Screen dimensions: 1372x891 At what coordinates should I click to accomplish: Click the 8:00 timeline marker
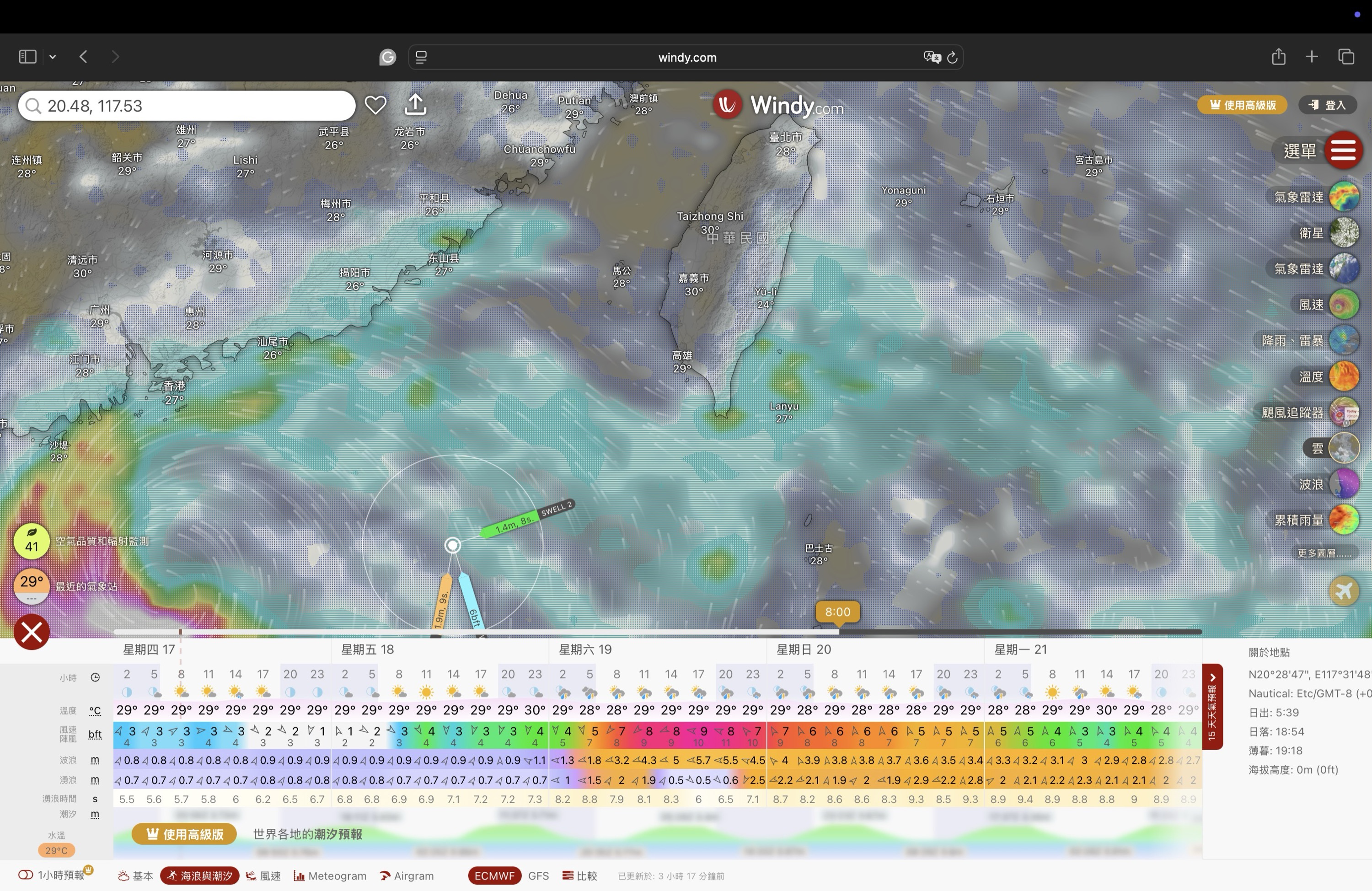tap(837, 612)
